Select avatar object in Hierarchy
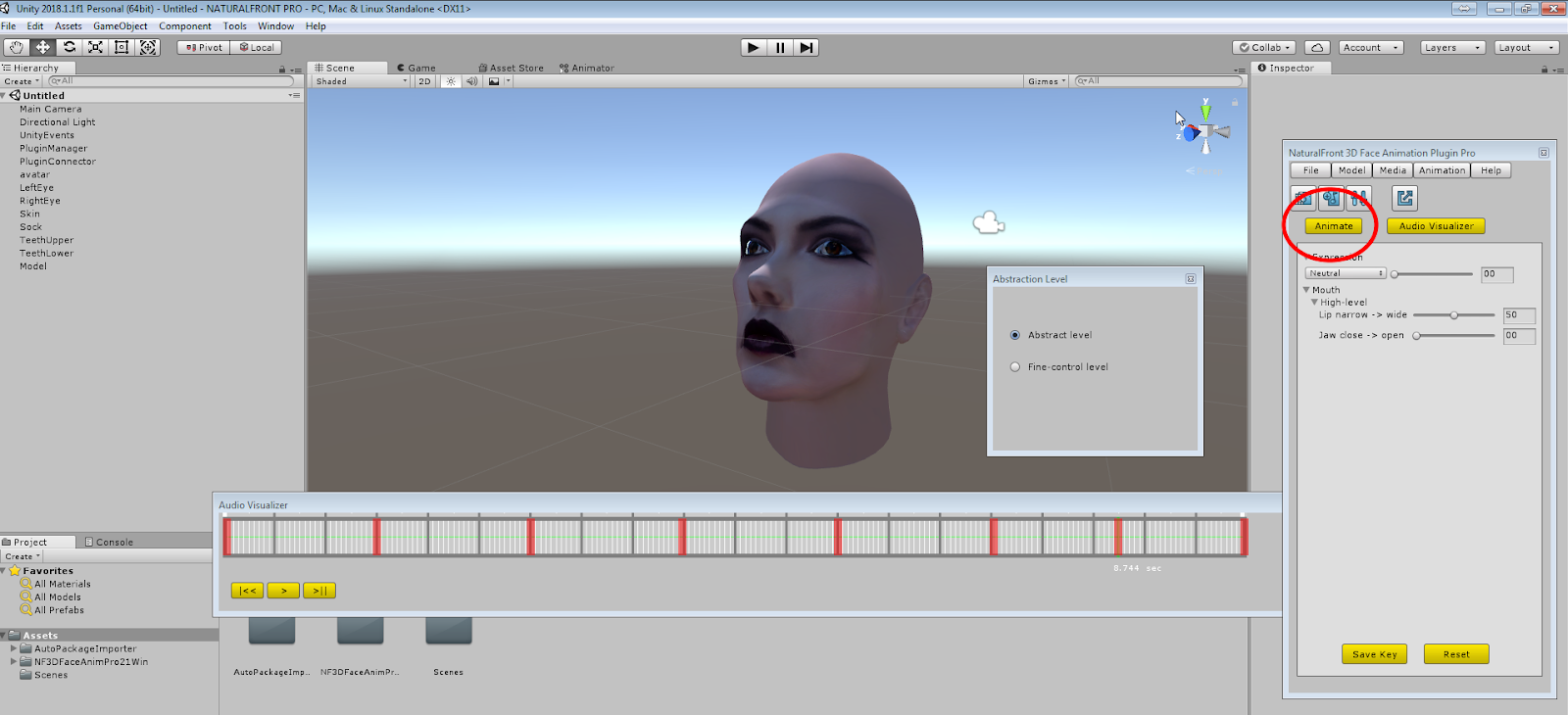This screenshot has width=1568, height=715. click(x=35, y=174)
